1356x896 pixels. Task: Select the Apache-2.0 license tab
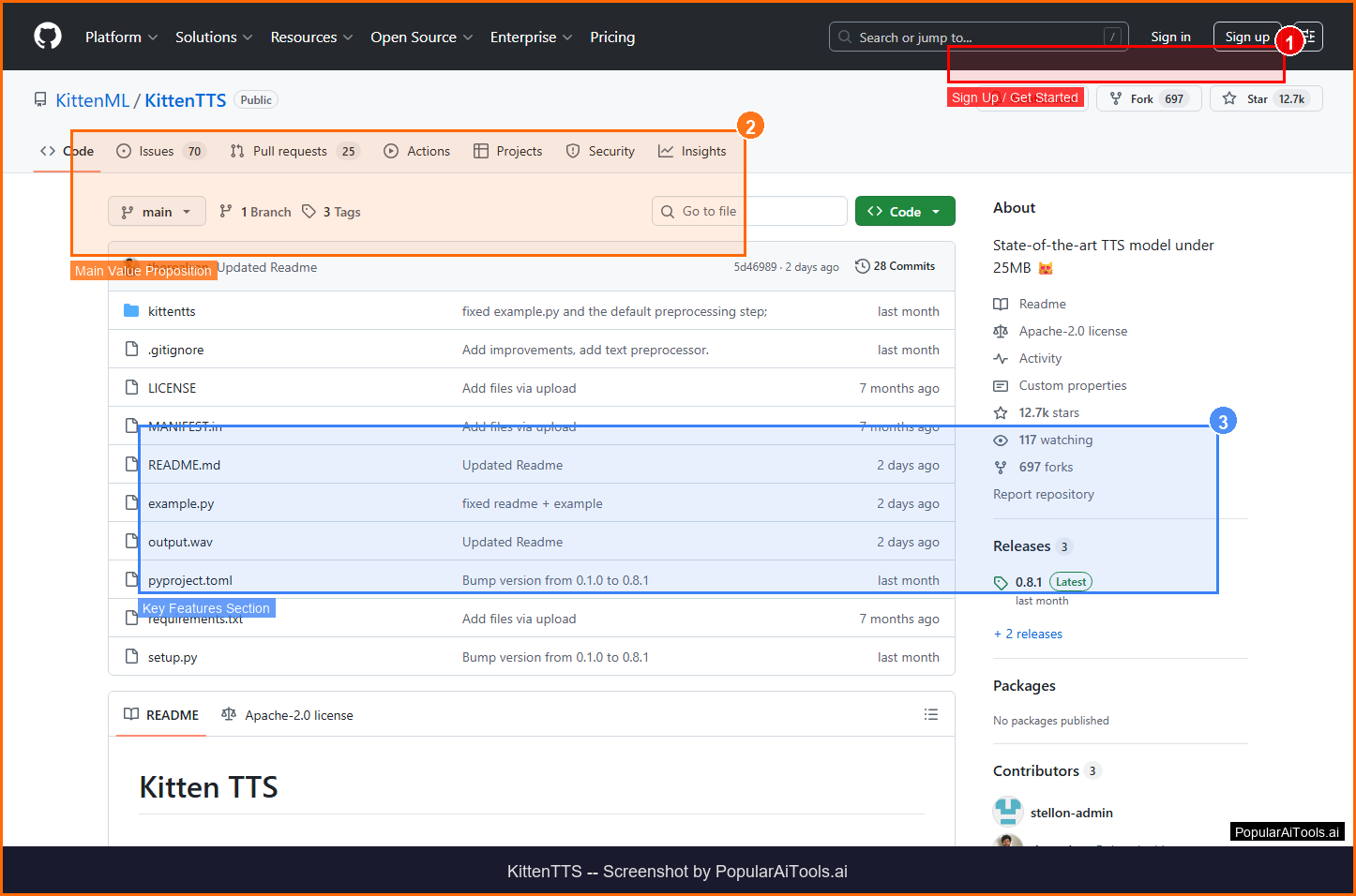288,715
